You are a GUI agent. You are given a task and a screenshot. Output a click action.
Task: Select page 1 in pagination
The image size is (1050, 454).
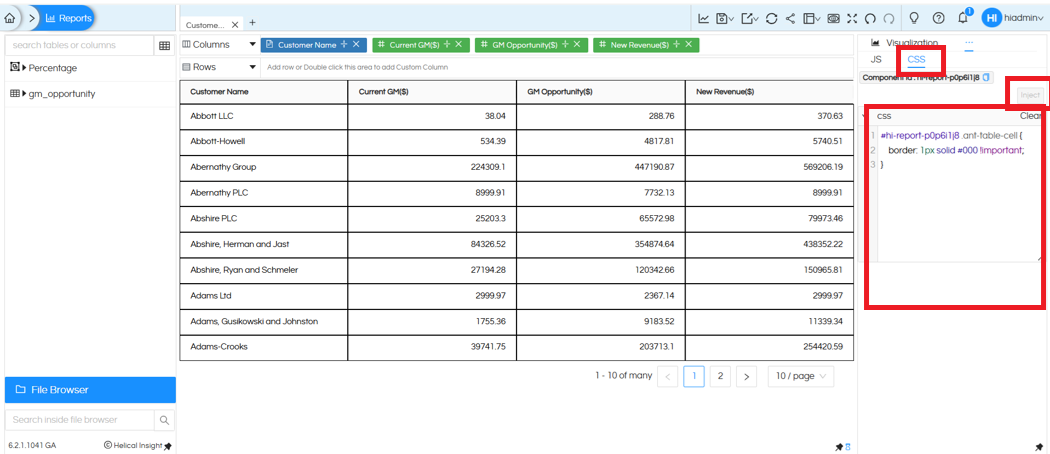[694, 376]
